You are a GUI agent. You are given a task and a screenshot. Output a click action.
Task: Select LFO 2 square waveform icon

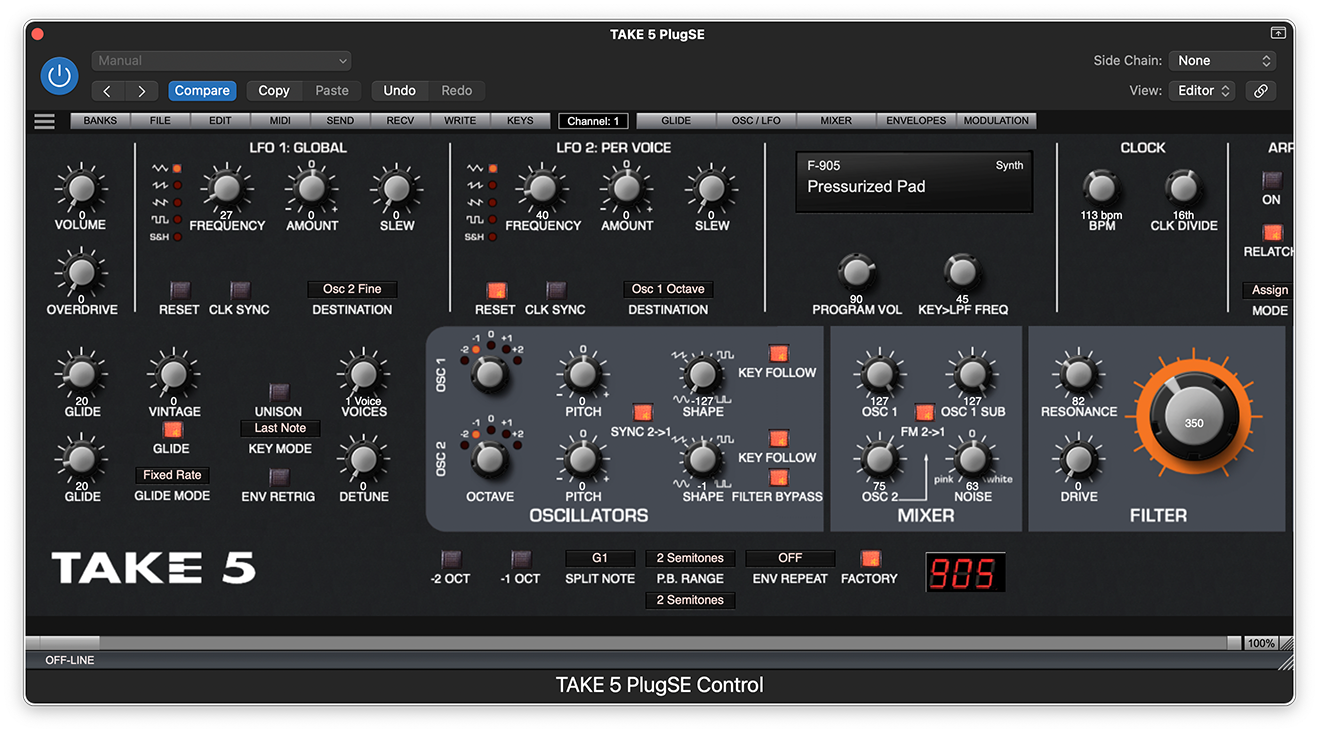tap(475, 219)
